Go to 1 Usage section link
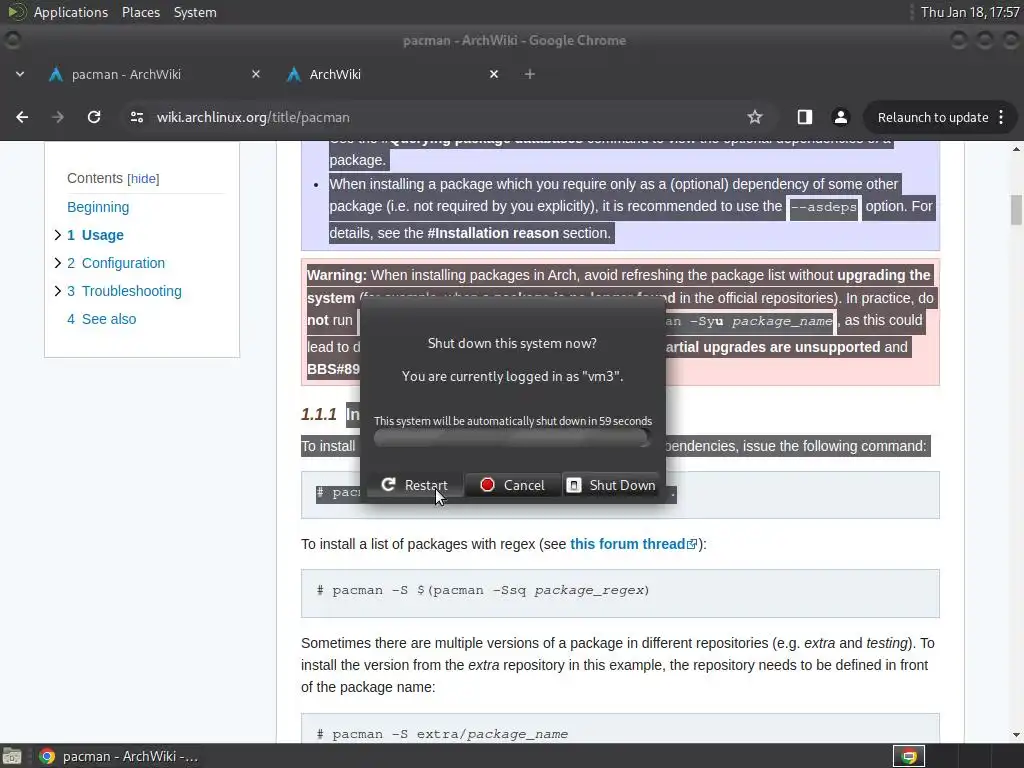The image size is (1024, 768). click(x=95, y=235)
